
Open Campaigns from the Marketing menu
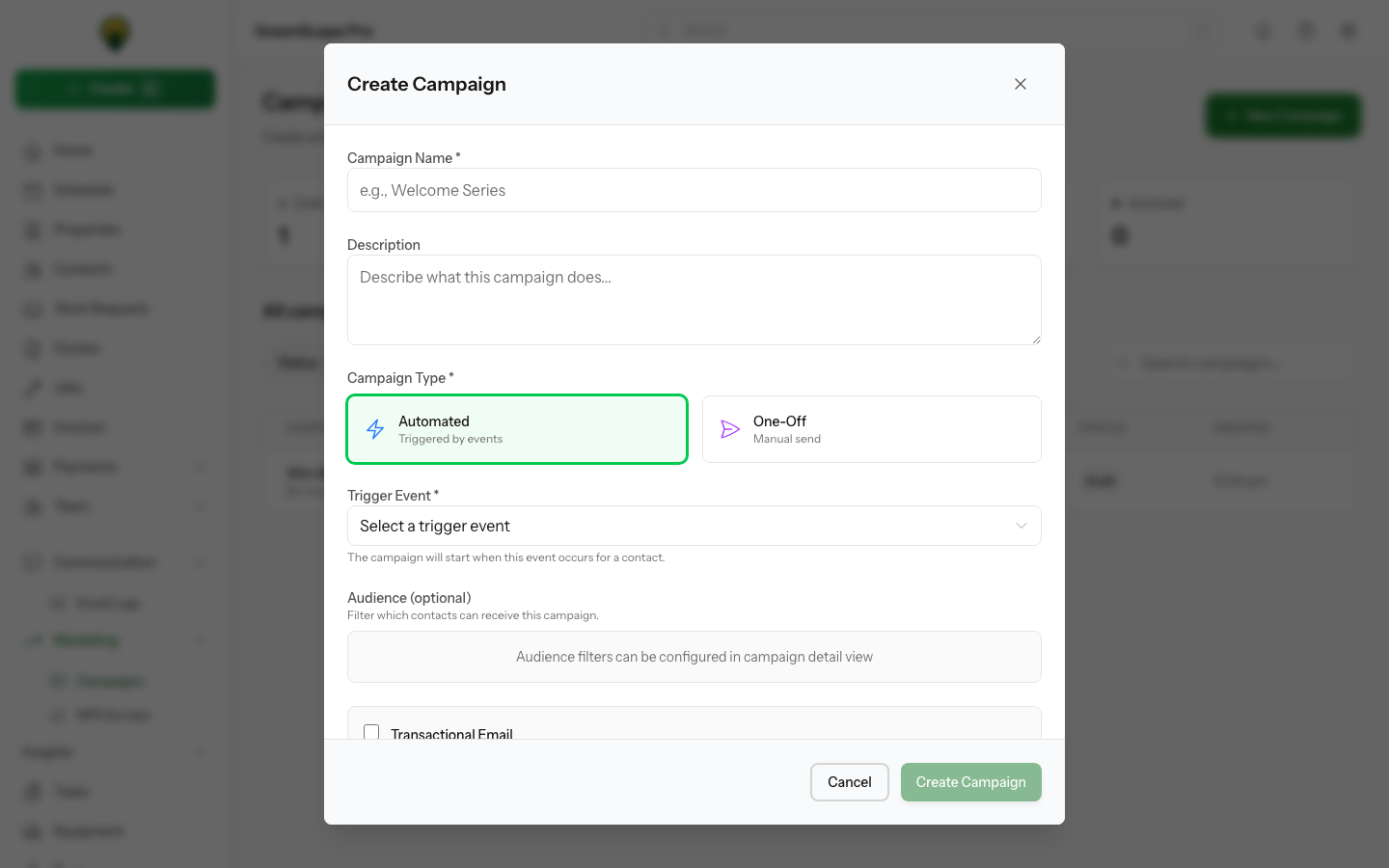108,680
